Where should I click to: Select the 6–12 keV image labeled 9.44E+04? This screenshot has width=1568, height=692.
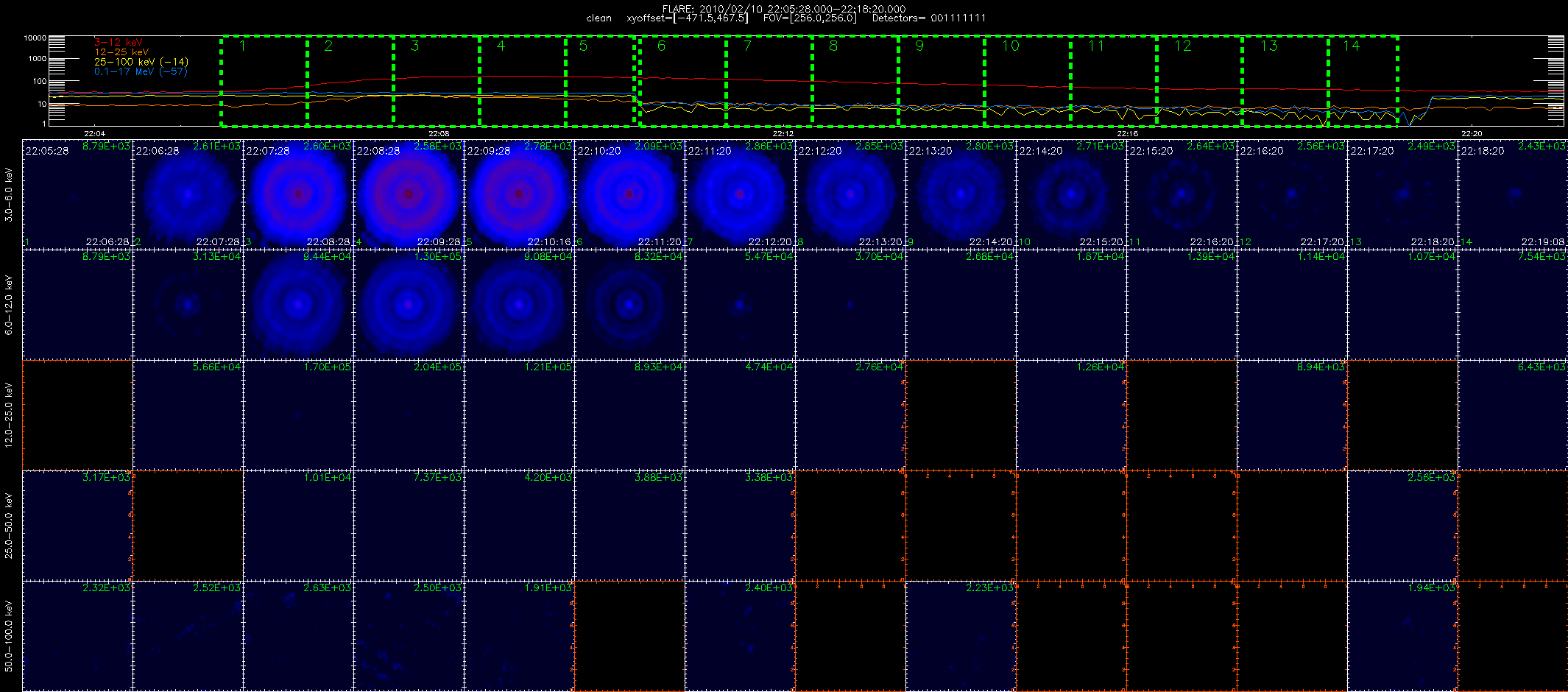(298, 305)
